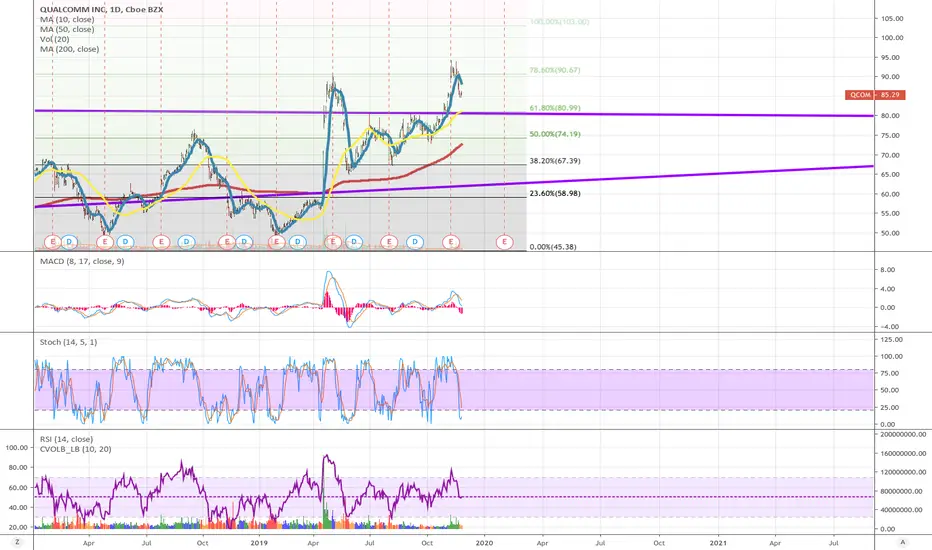Viewport: 932px width, 550px height.
Task: Select the RSI (14, close) label
Action: (67, 439)
